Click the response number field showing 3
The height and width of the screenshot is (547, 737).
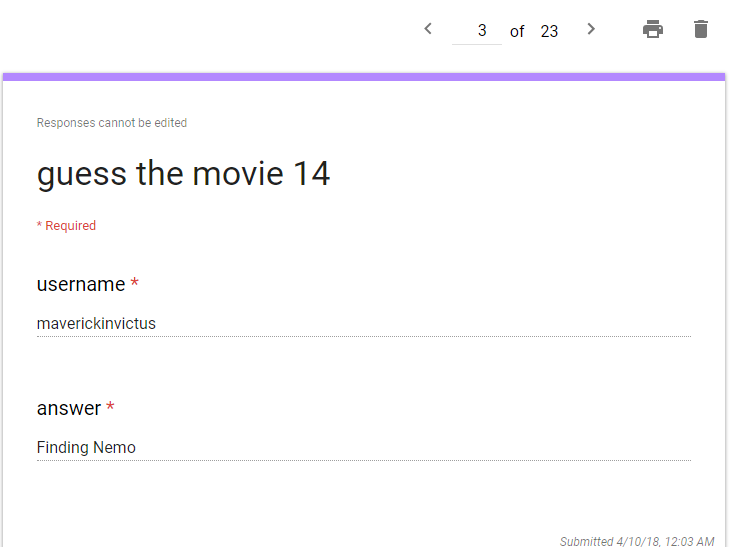coord(477,31)
